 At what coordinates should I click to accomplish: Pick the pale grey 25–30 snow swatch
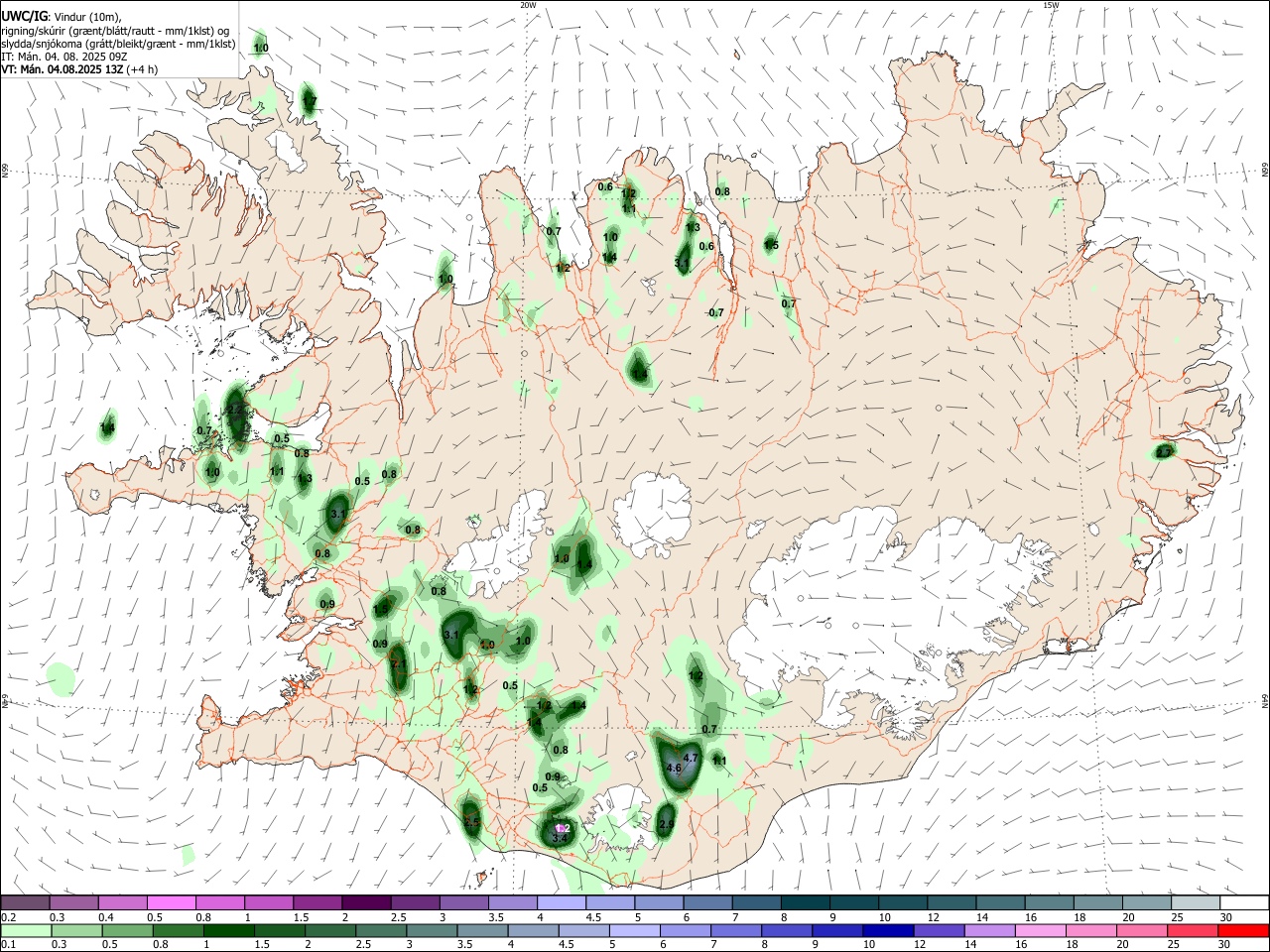tap(1196, 903)
